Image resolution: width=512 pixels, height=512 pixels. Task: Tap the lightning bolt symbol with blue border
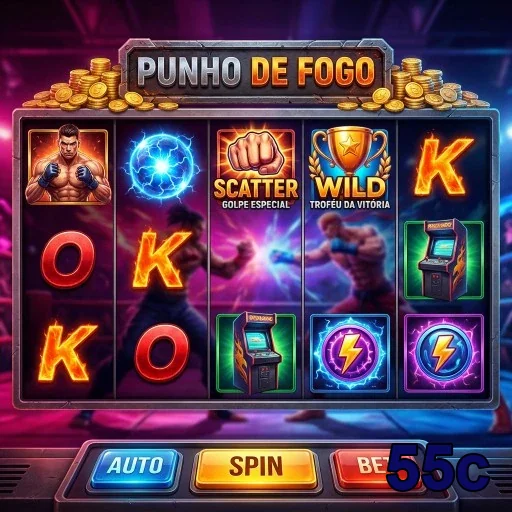[x=350, y=353]
